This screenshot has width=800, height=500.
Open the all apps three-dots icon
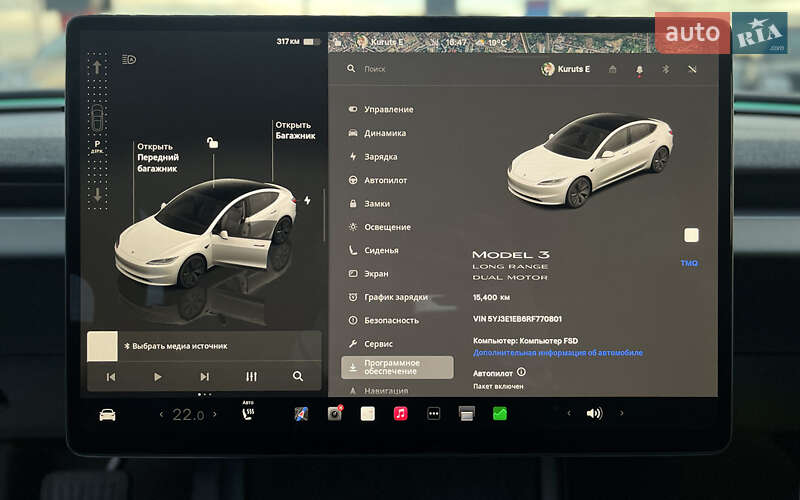point(434,414)
